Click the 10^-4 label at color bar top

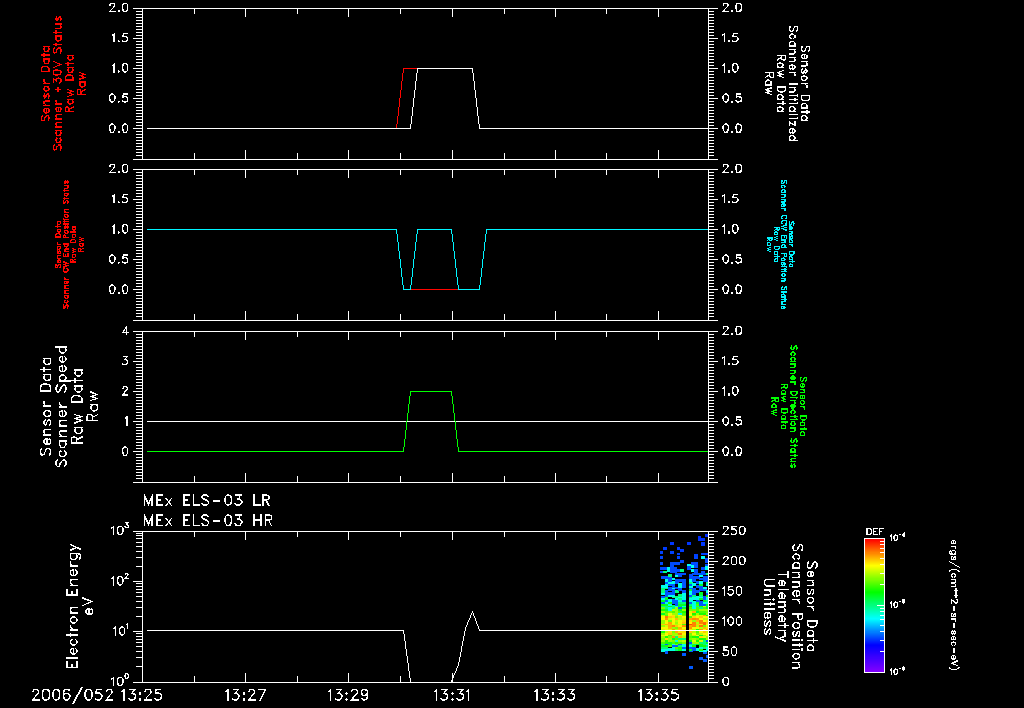point(898,538)
